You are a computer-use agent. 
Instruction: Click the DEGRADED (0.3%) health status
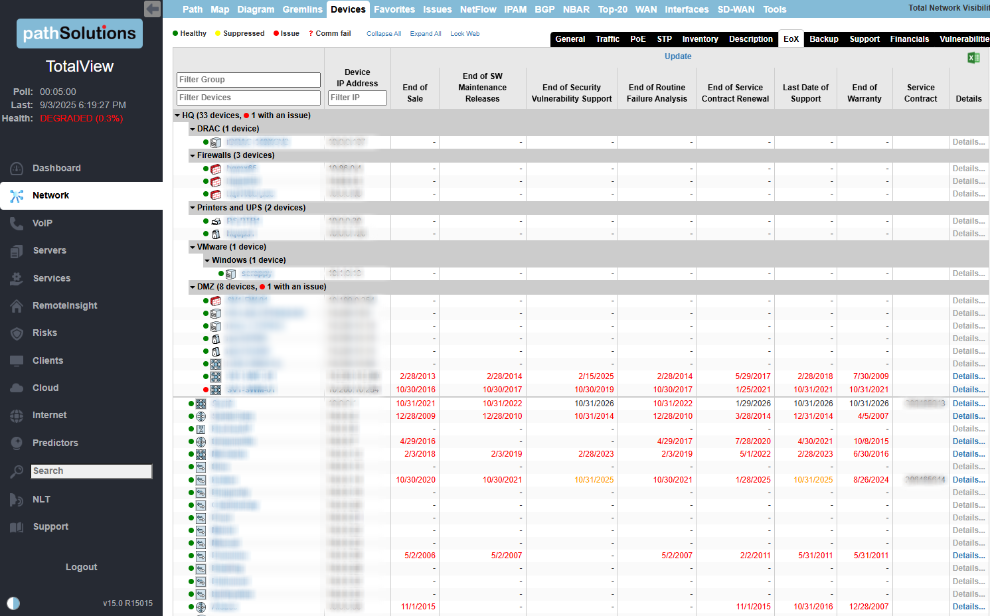(81, 119)
